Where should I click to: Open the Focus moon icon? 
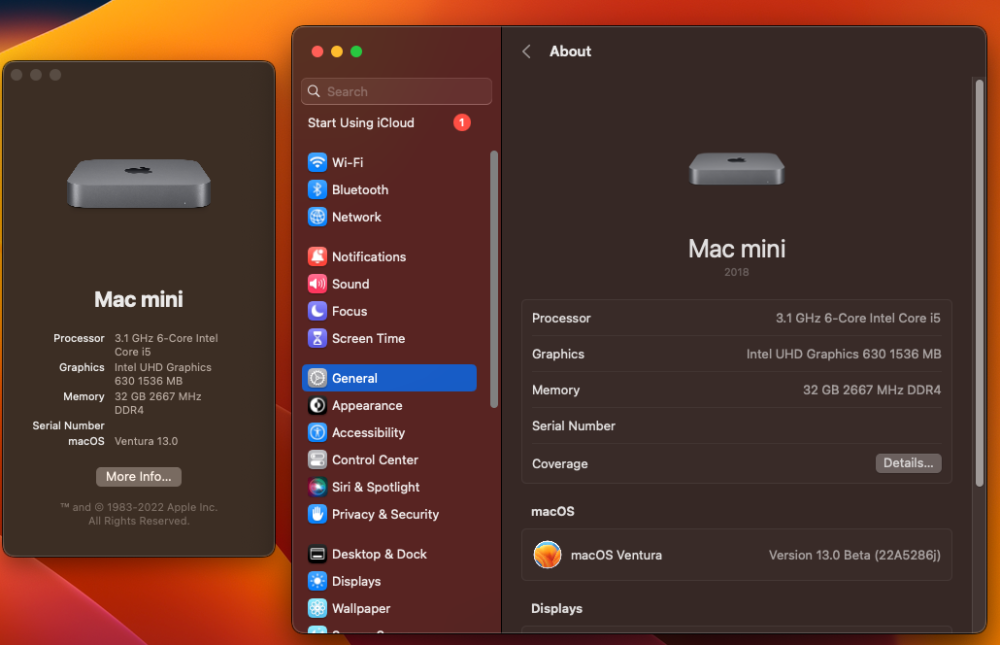click(317, 311)
